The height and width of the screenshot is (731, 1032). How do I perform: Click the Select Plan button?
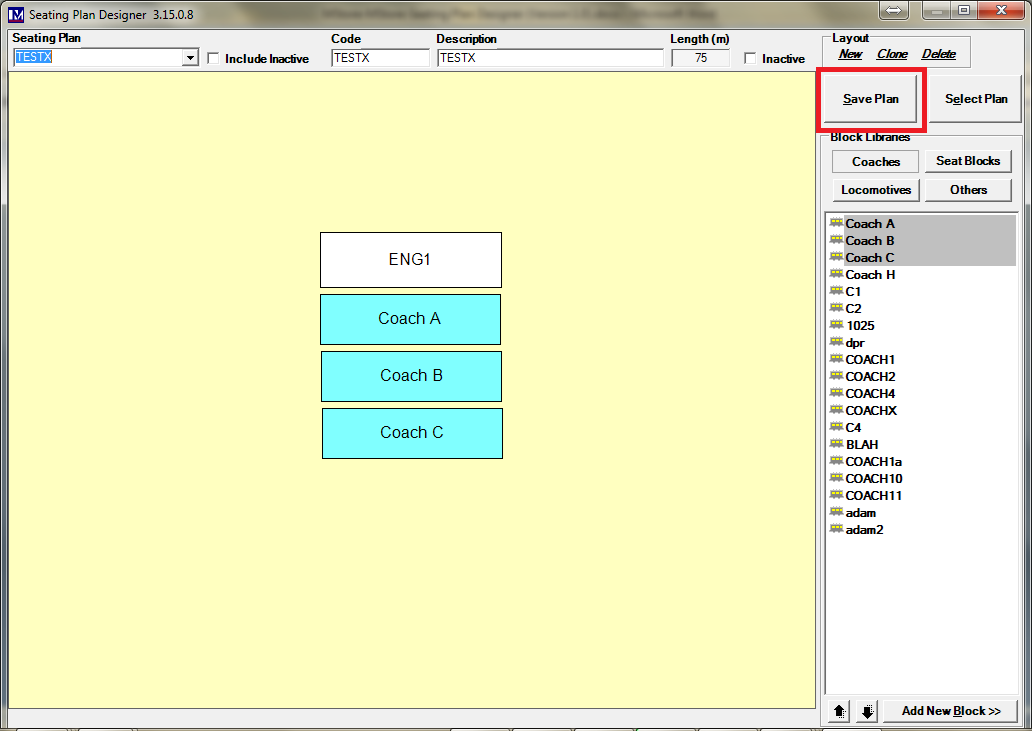point(975,99)
